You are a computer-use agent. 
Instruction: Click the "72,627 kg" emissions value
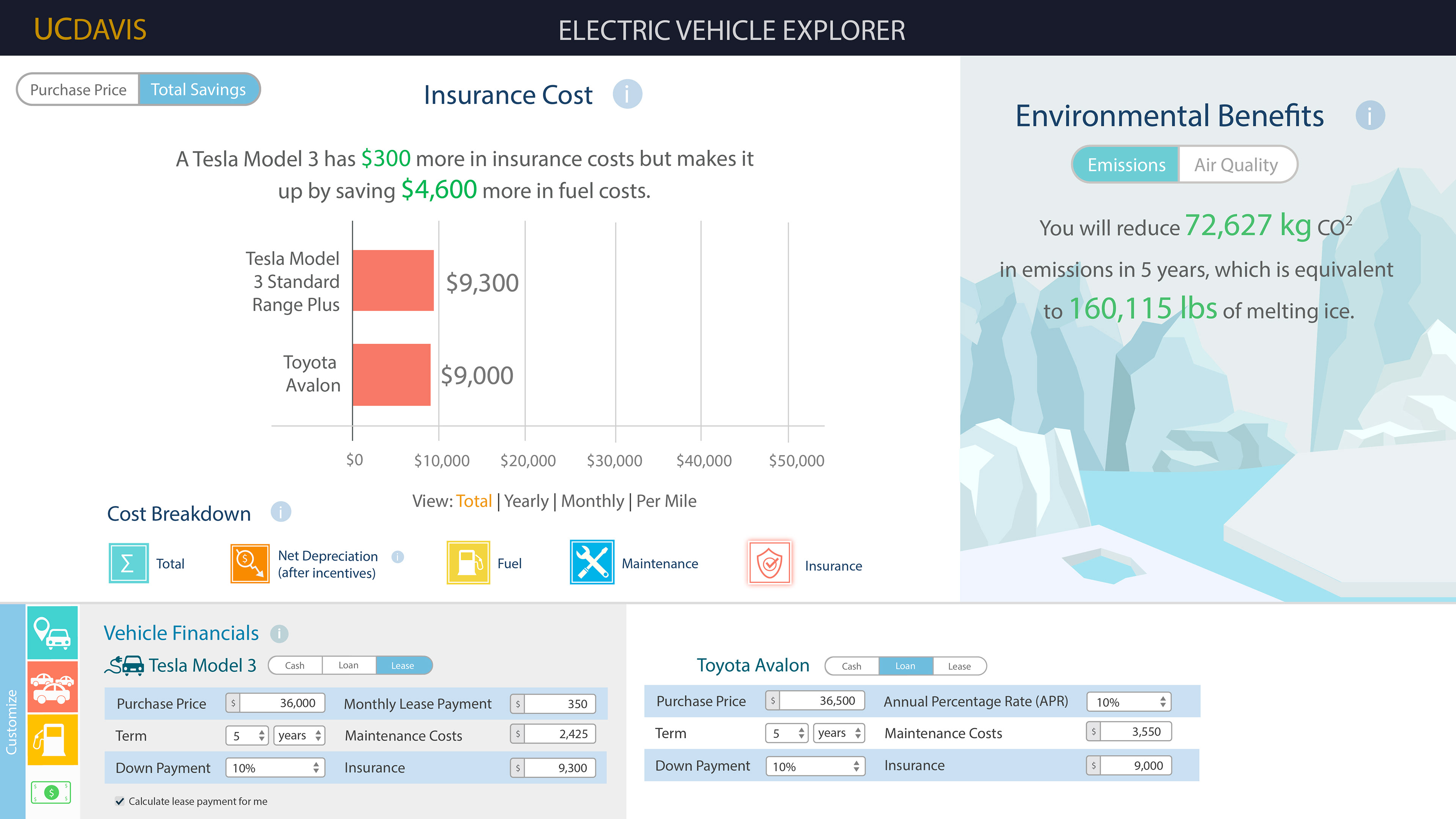pos(1247,226)
